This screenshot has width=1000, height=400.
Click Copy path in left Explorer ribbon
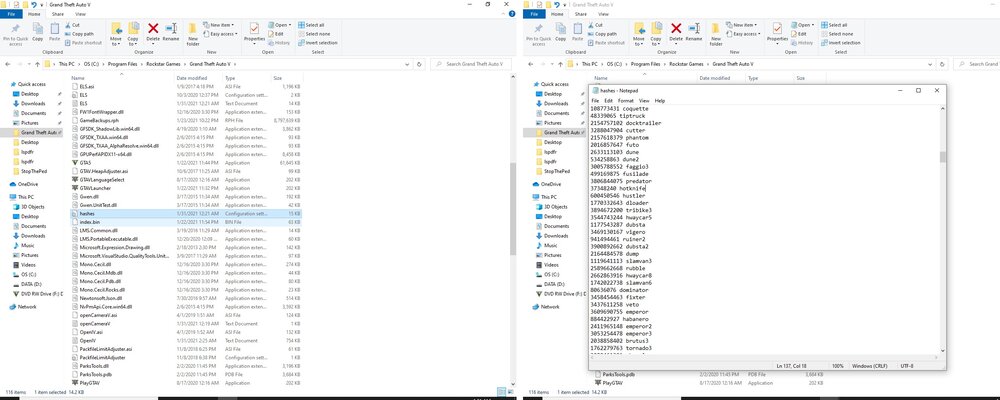point(79,34)
